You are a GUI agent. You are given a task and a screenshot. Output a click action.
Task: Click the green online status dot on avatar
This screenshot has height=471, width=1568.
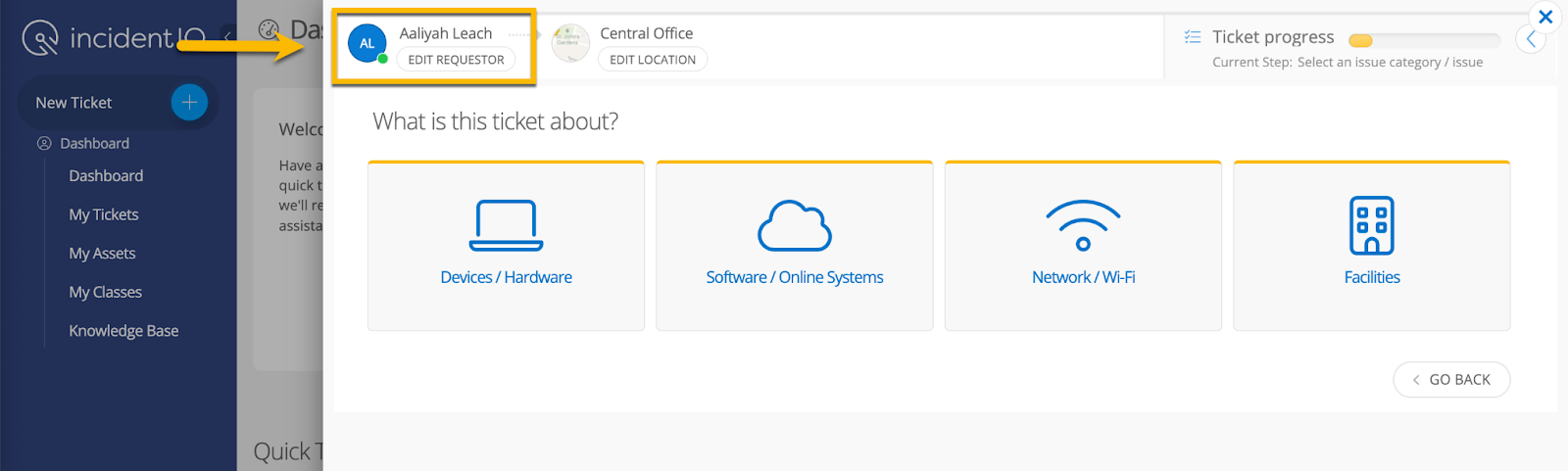383,59
